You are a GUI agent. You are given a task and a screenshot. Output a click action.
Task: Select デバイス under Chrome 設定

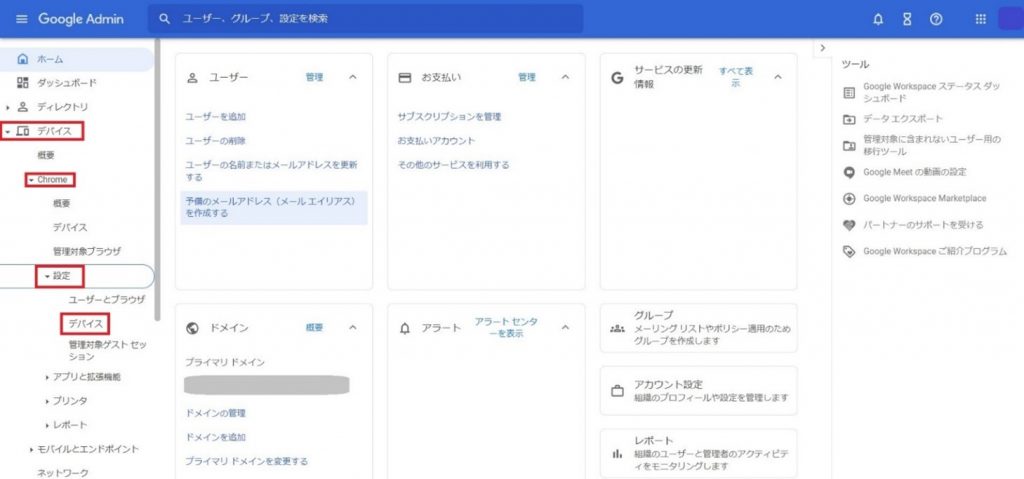click(x=84, y=323)
